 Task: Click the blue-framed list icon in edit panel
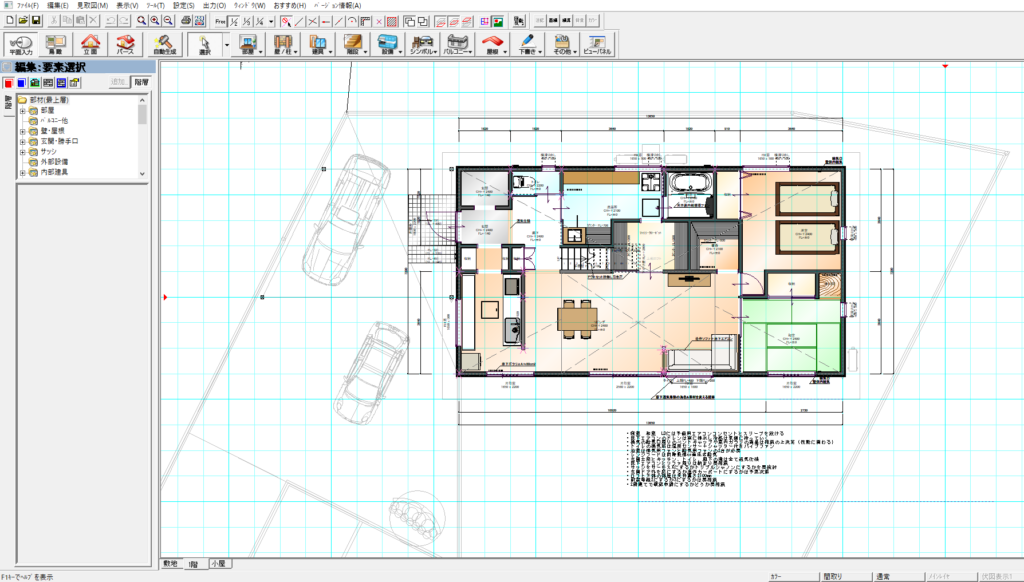61,83
